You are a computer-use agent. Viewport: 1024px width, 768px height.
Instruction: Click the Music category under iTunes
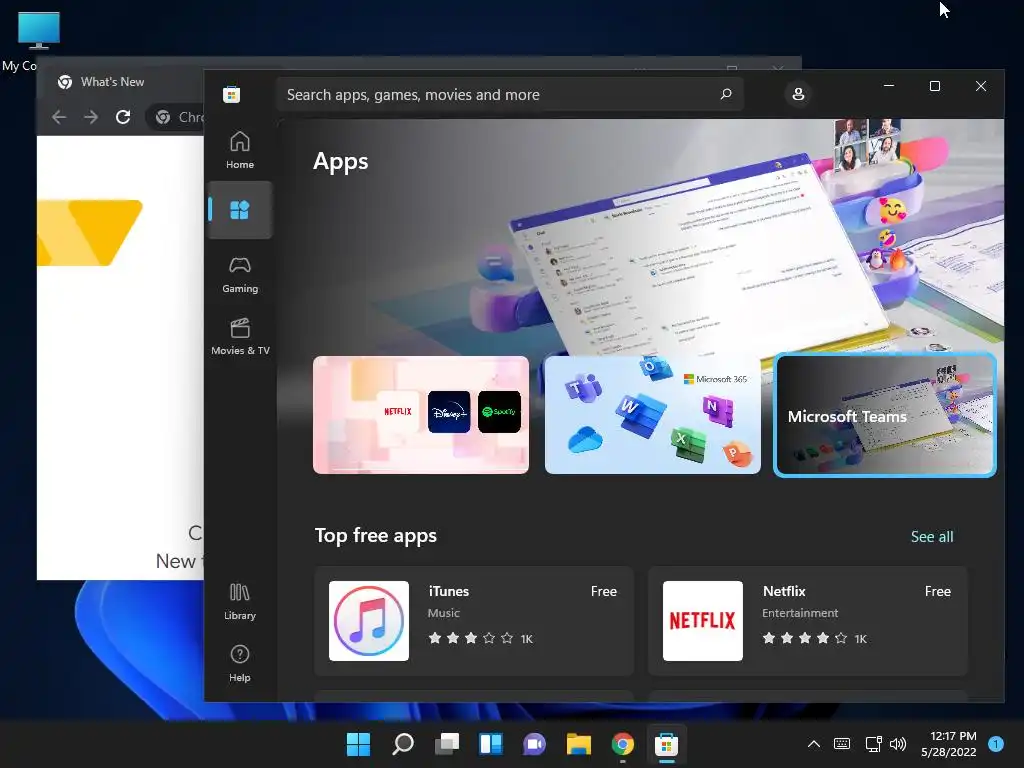(x=443, y=613)
